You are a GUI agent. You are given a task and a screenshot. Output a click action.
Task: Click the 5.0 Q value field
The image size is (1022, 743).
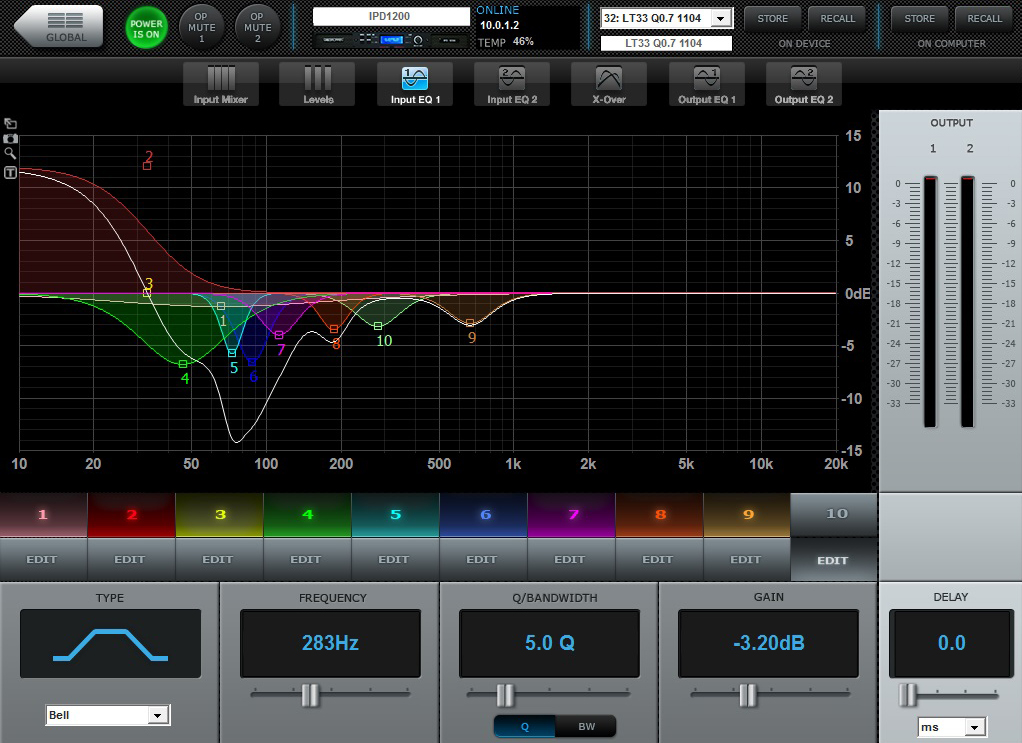coord(549,643)
